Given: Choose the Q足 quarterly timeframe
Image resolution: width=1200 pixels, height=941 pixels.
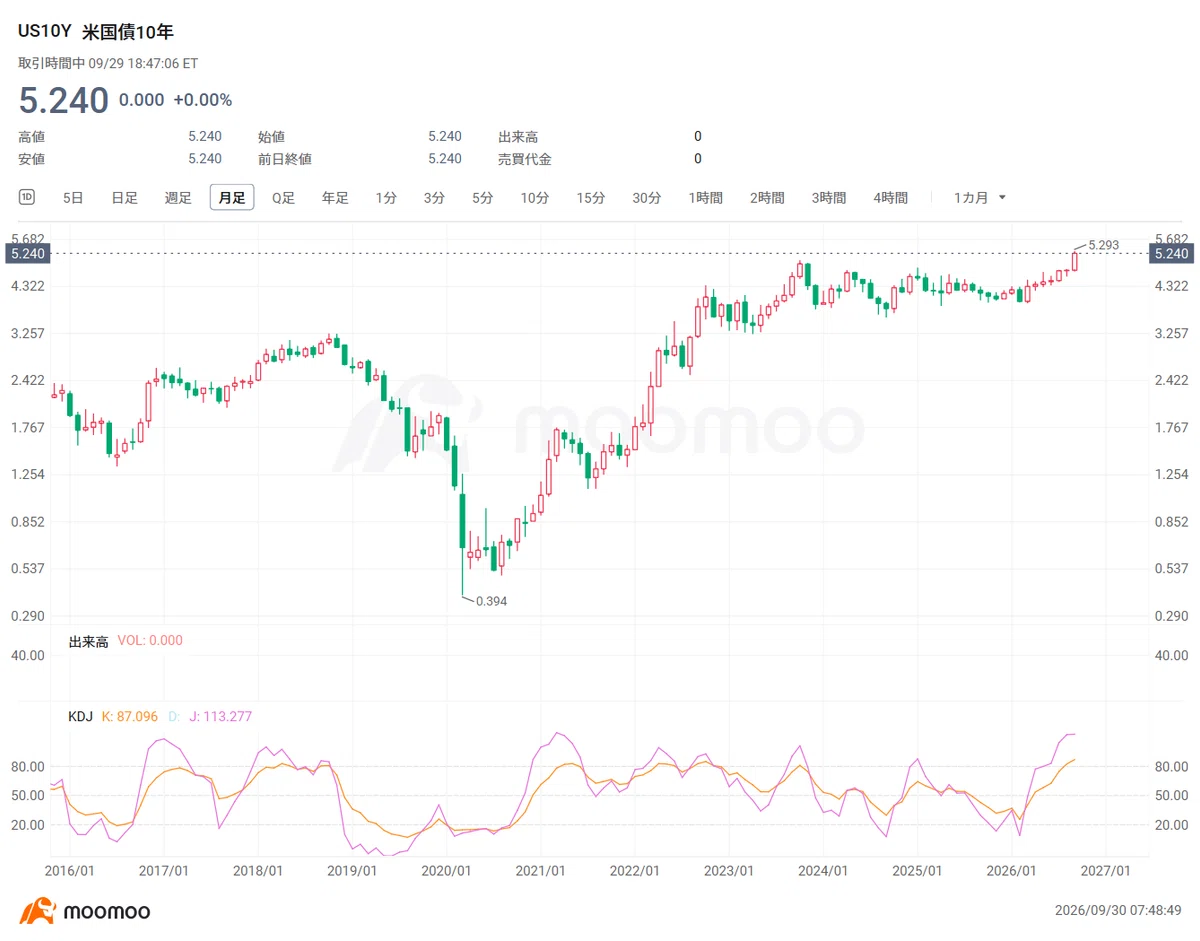Looking at the screenshot, I should pyautogui.click(x=284, y=198).
